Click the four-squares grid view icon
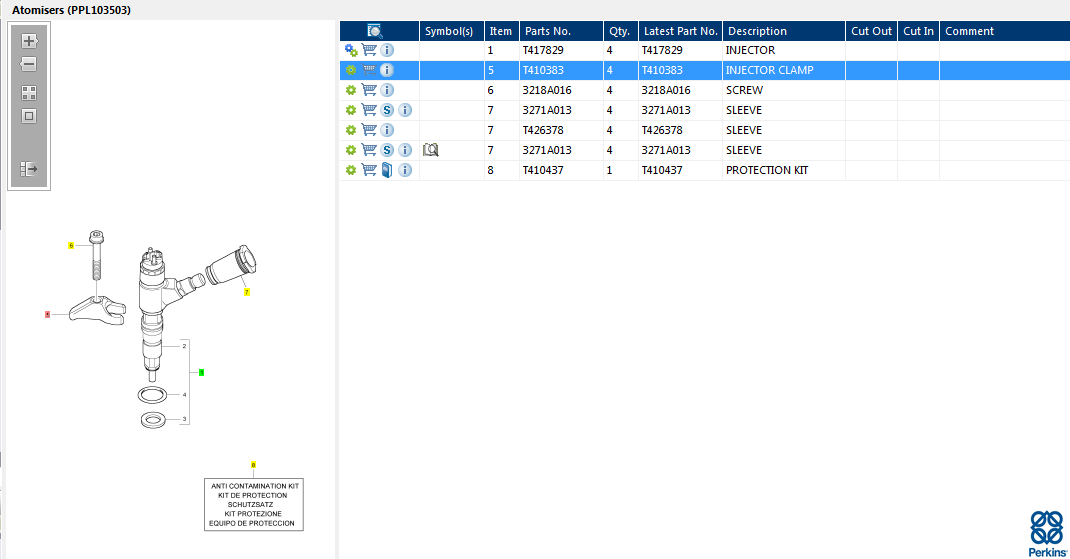Screen dimensions: 1070x559 tap(29, 92)
